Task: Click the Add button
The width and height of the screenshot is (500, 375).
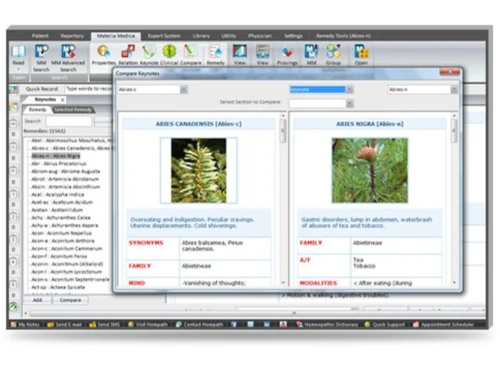Action: tap(37, 300)
